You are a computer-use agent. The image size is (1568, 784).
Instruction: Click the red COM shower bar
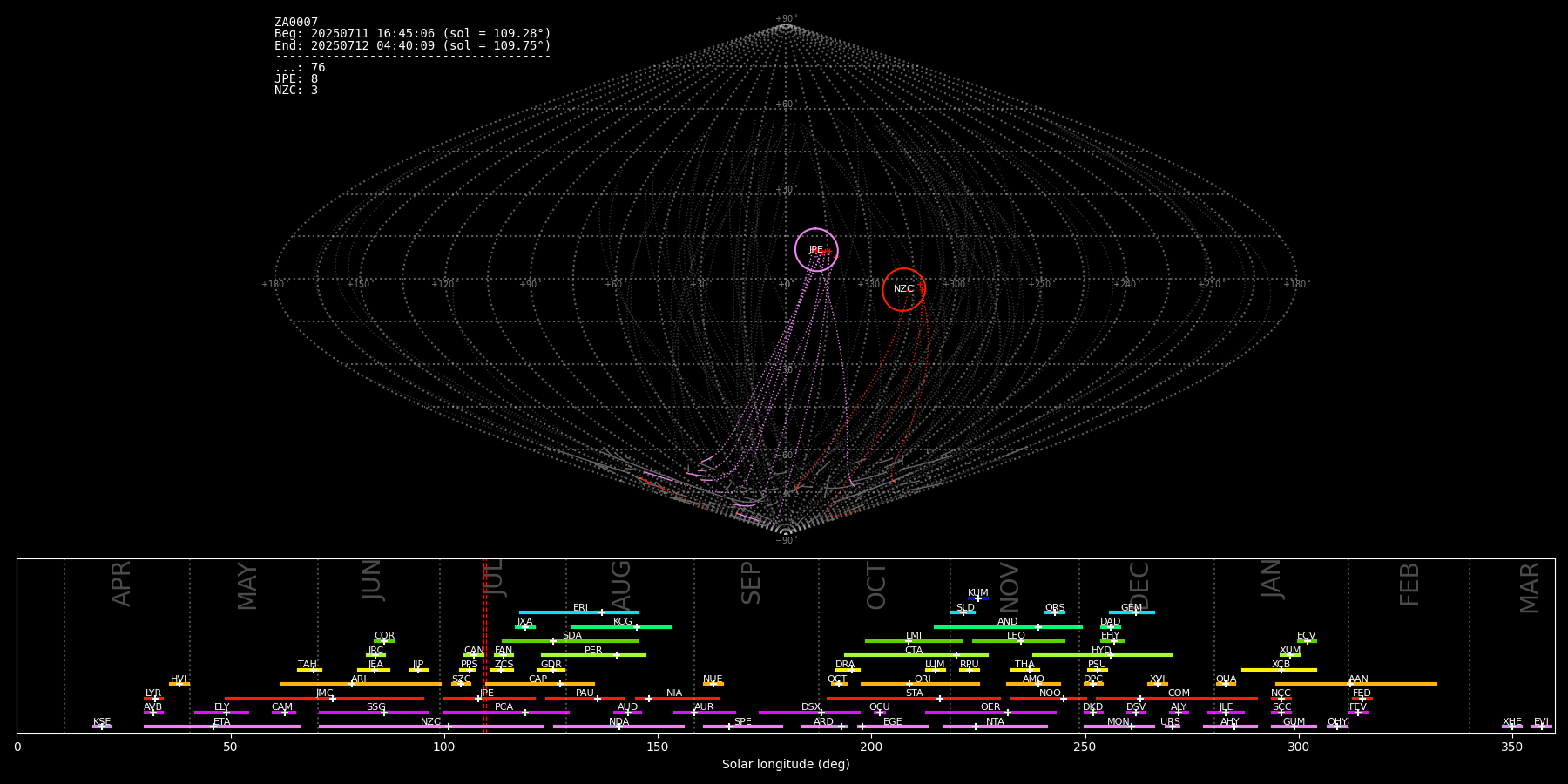[x=1177, y=699]
